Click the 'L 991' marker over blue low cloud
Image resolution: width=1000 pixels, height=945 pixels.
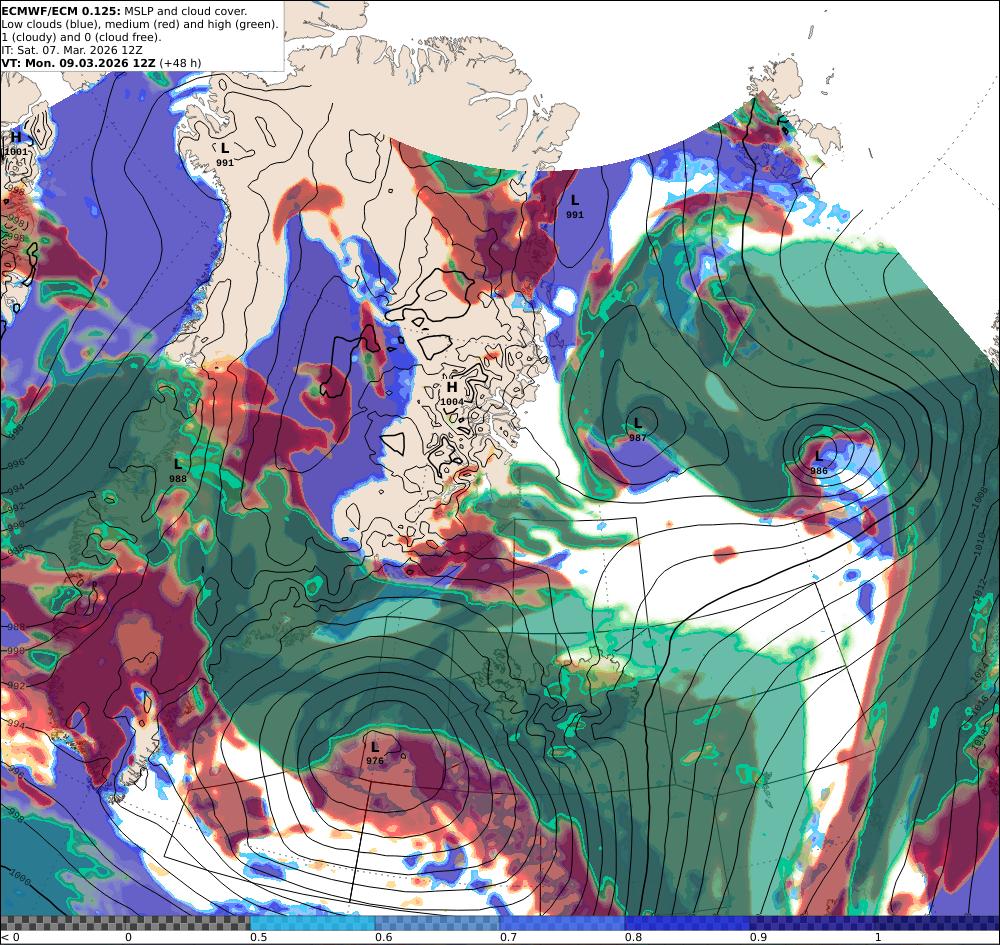pyautogui.click(x=575, y=207)
